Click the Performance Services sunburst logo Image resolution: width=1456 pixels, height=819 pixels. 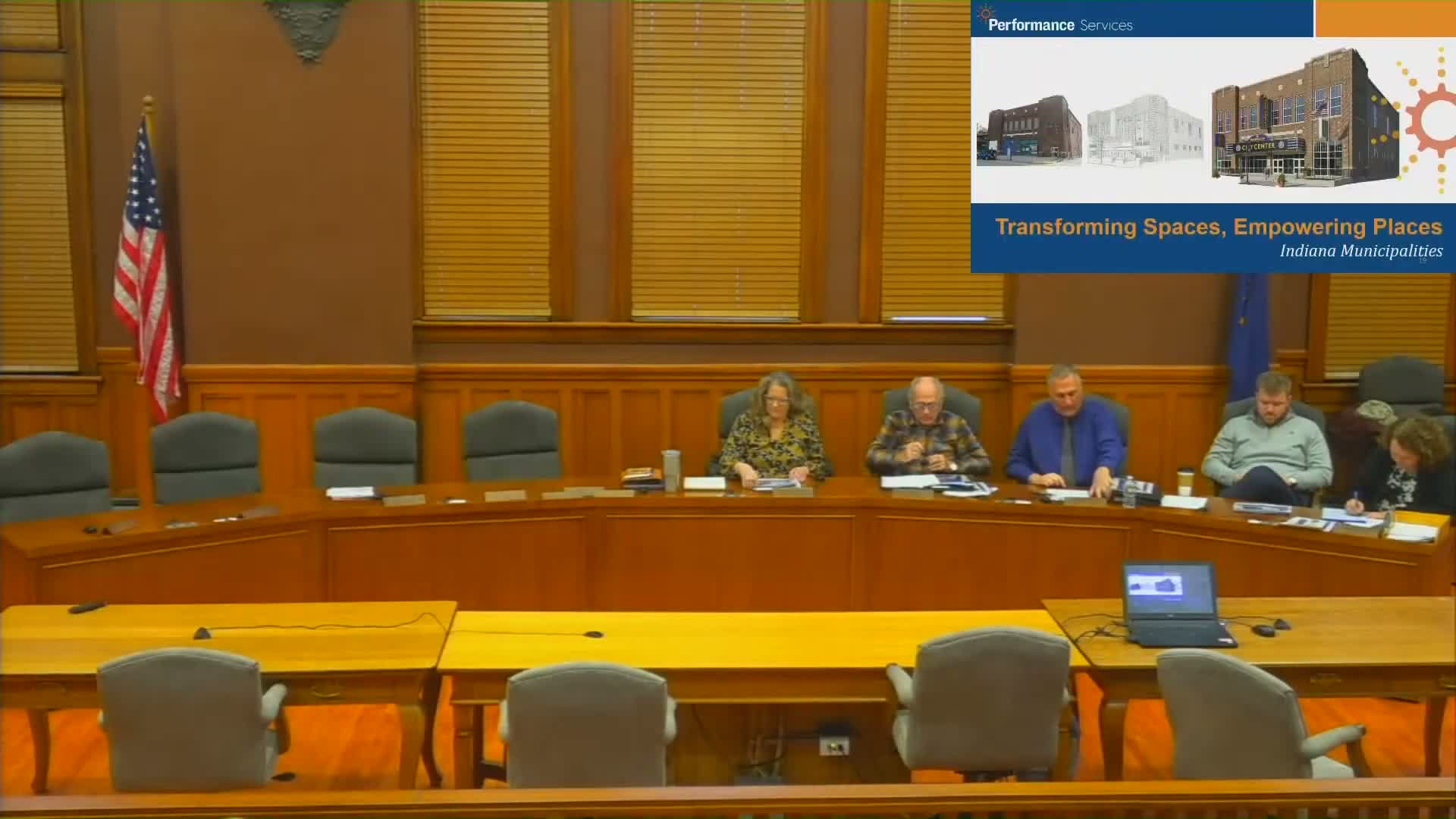pos(985,12)
